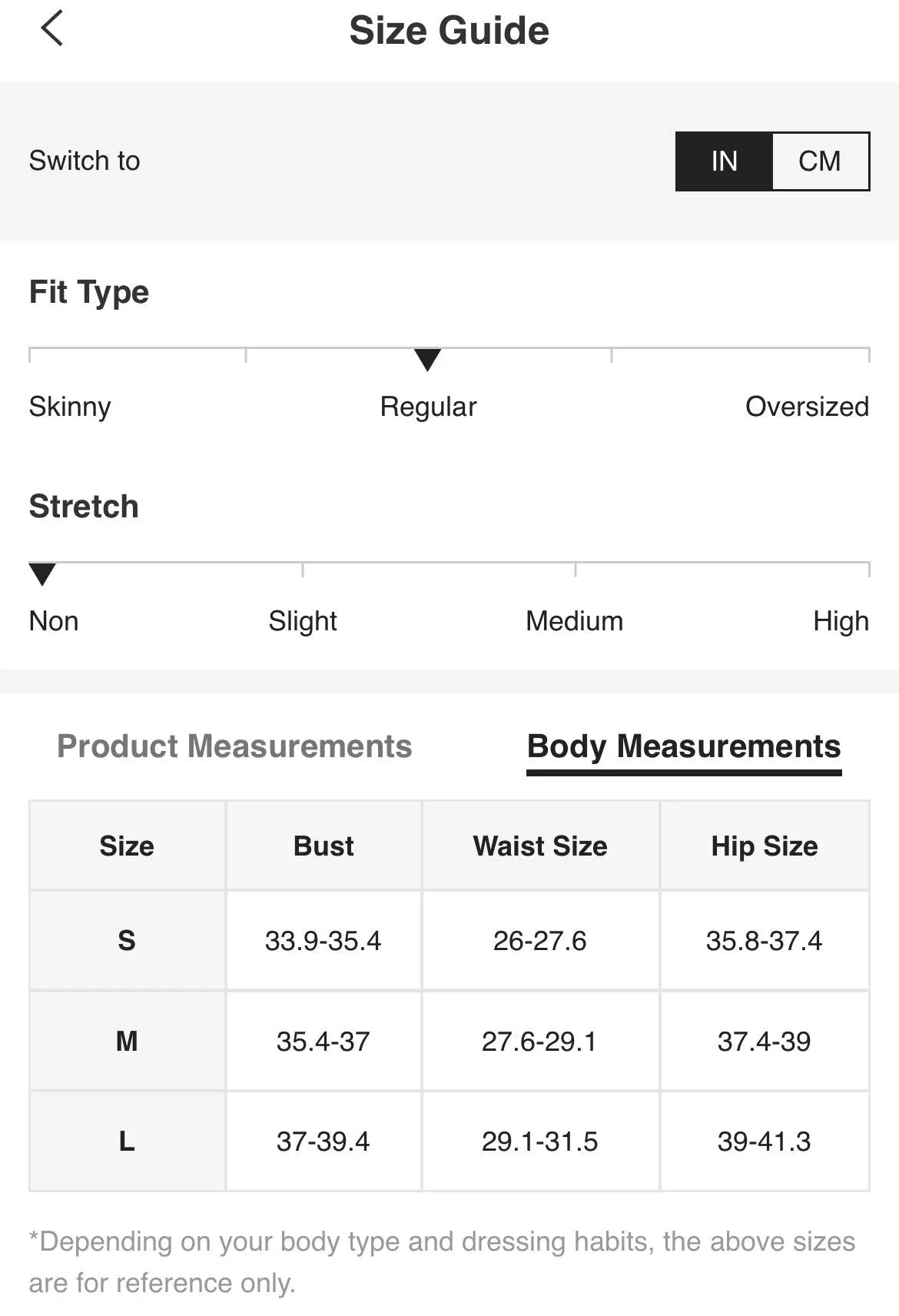Click the Fit Type triangle marker
Viewport: 899px width, 1316px height.
point(427,360)
